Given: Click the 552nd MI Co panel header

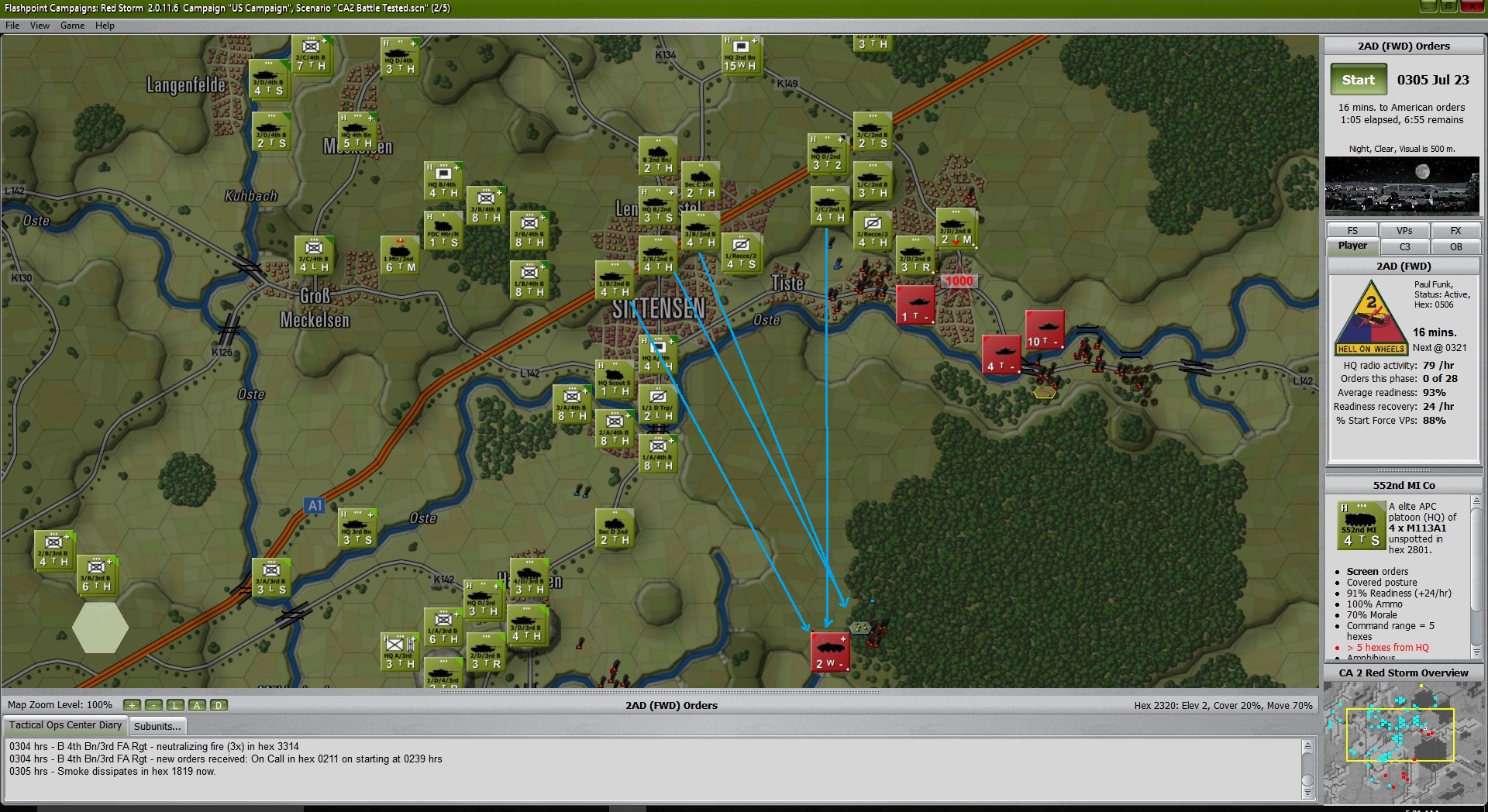Looking at the screenshot, I should (1404, 485).
